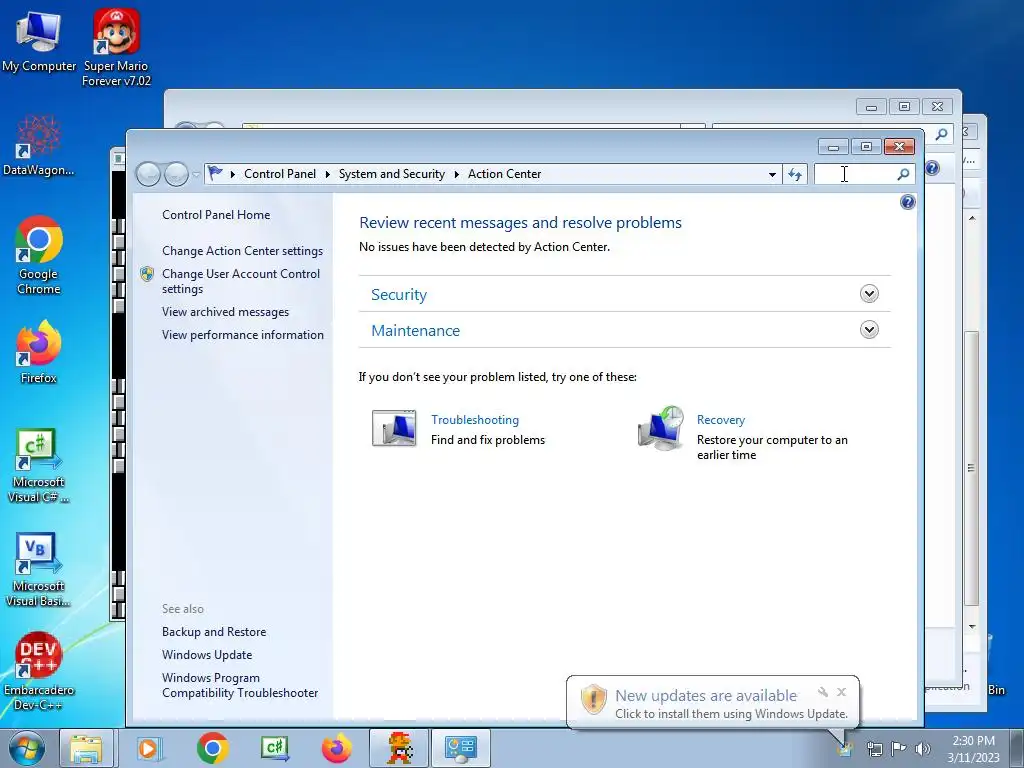The height and width of the screenshot is (768, 1024).
Task: Open Change Action Center settings
Action: [242, 251]
